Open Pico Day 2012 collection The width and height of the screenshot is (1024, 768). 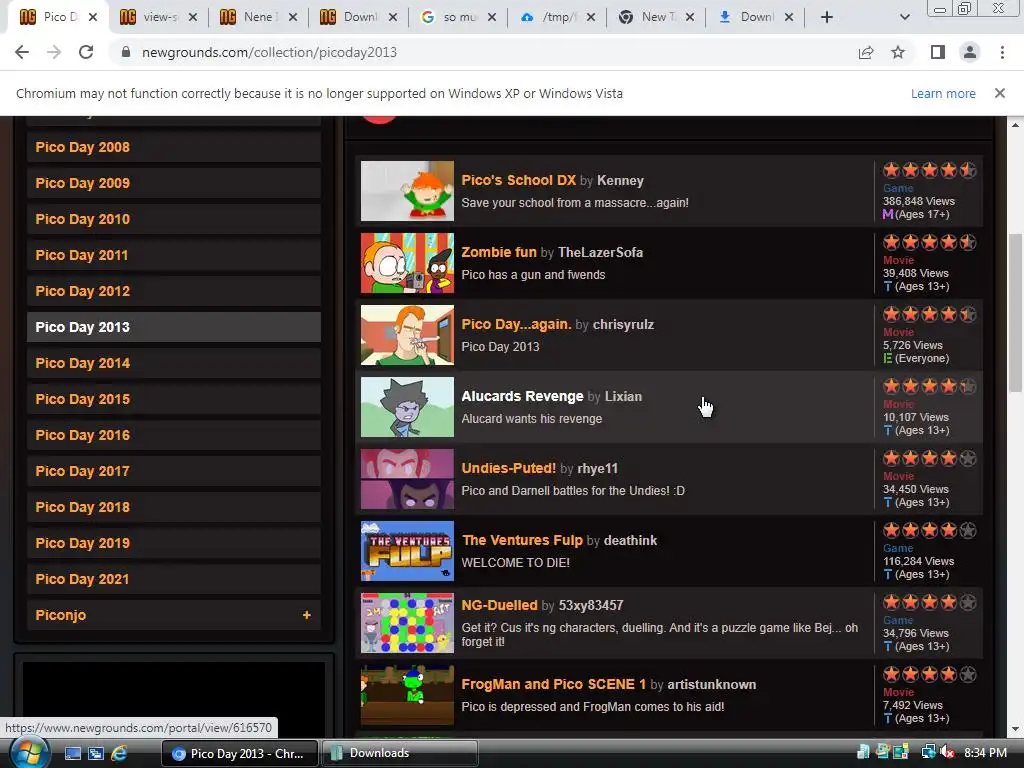pos(174,291)
